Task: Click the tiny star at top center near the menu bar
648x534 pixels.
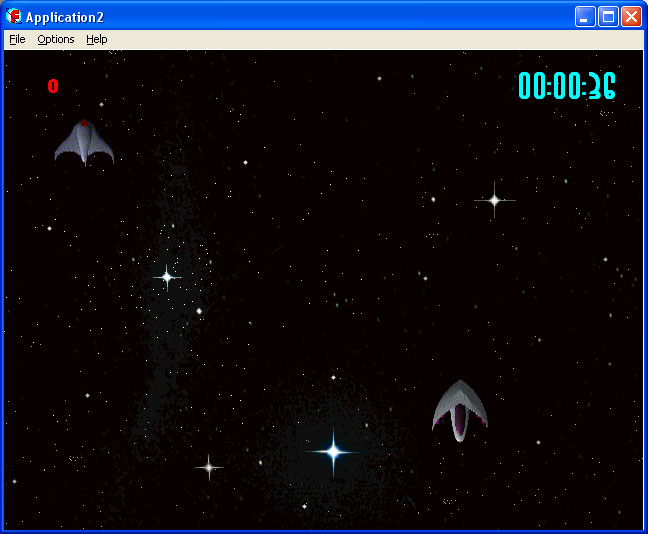Action: coord(379,78)
